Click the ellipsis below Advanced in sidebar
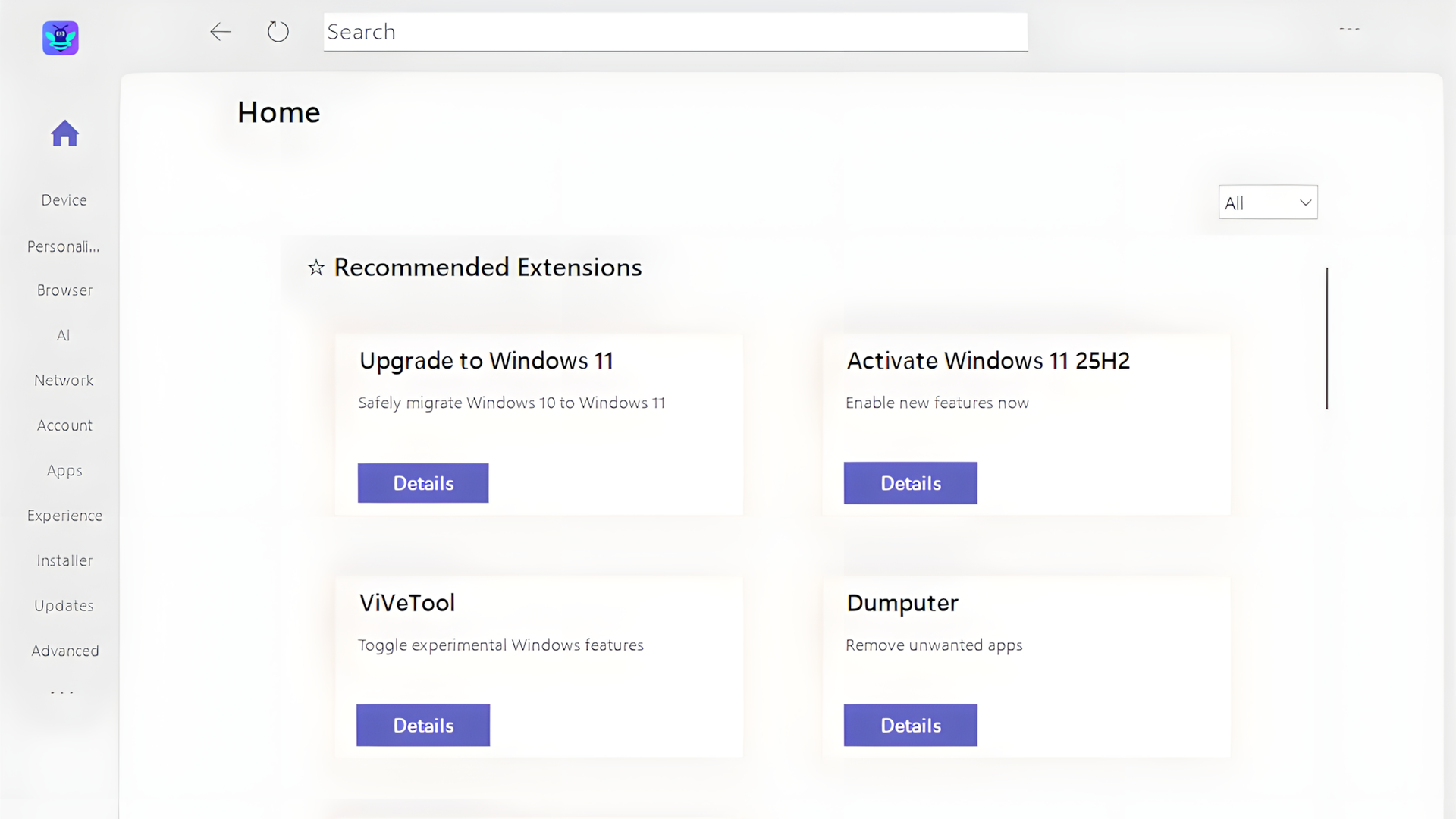 62,692
